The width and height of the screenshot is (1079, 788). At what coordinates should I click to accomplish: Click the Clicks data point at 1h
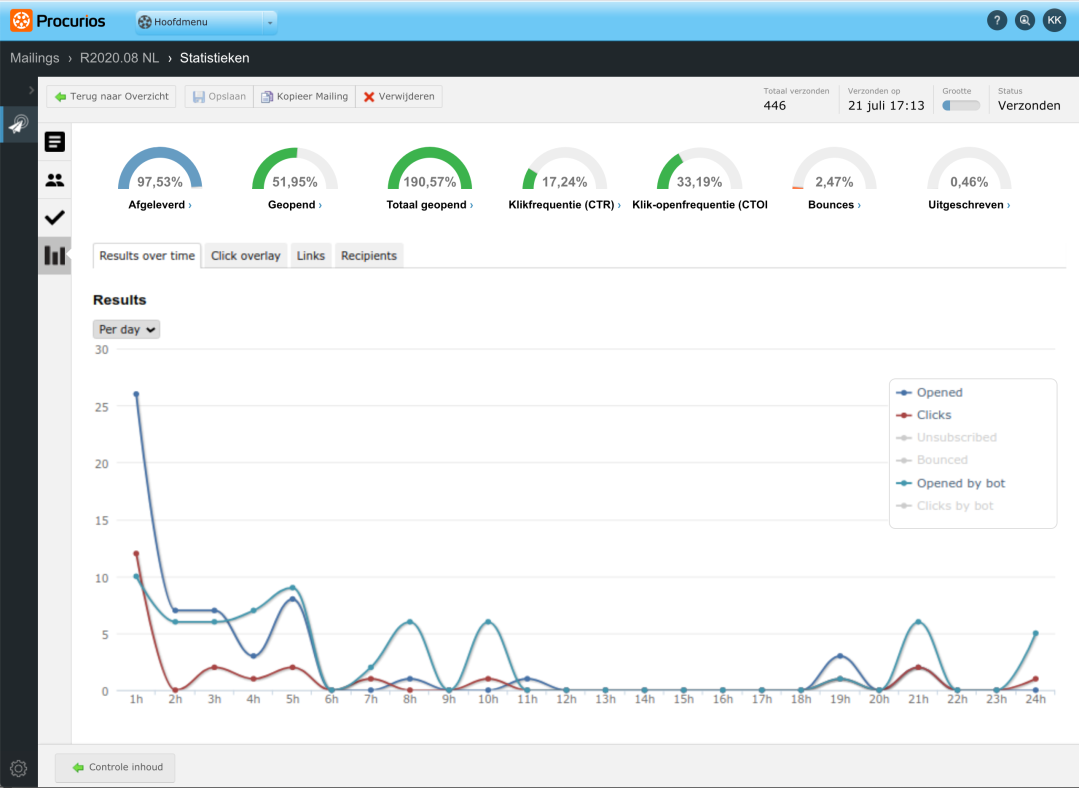pos(136,553)
